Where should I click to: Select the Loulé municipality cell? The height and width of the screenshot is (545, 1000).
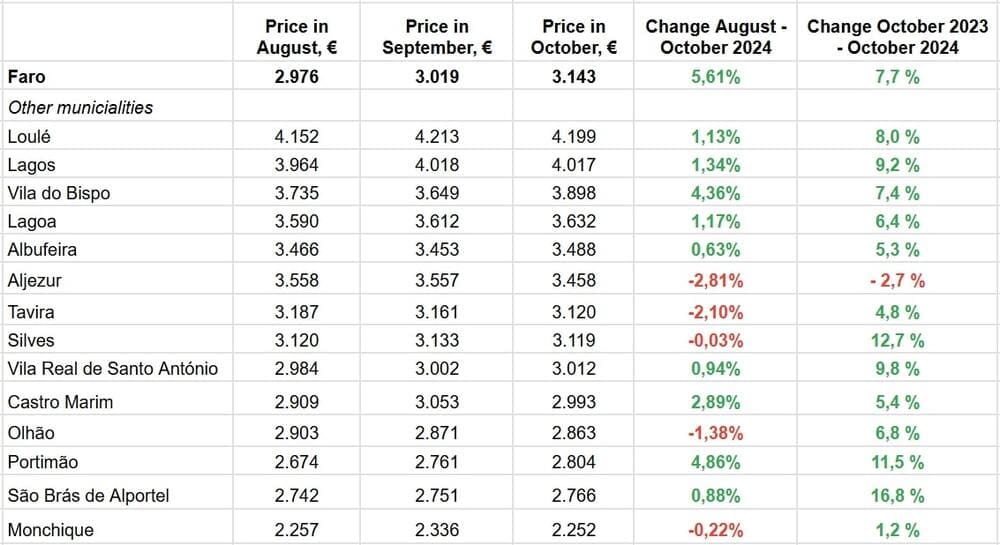point(29,136)
